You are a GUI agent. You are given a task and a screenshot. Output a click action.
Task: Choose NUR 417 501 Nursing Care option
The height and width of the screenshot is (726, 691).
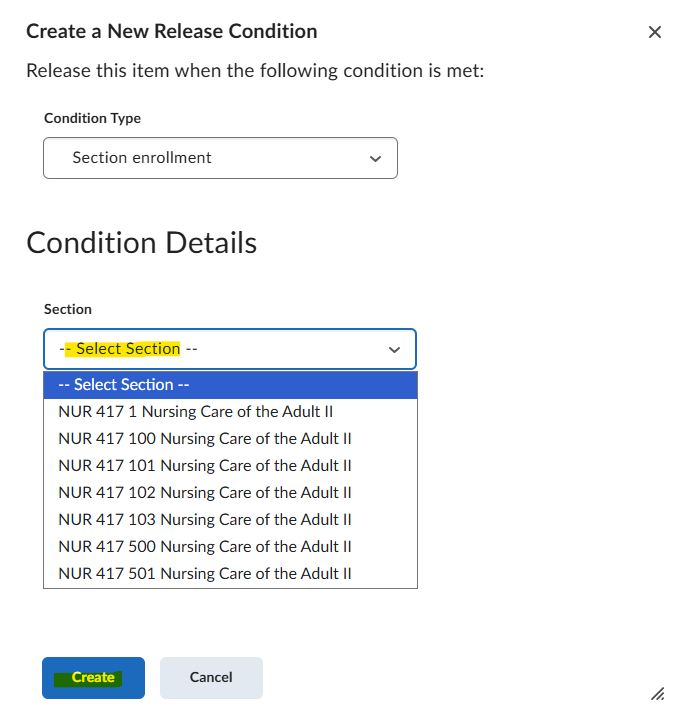tap(230, 574)
